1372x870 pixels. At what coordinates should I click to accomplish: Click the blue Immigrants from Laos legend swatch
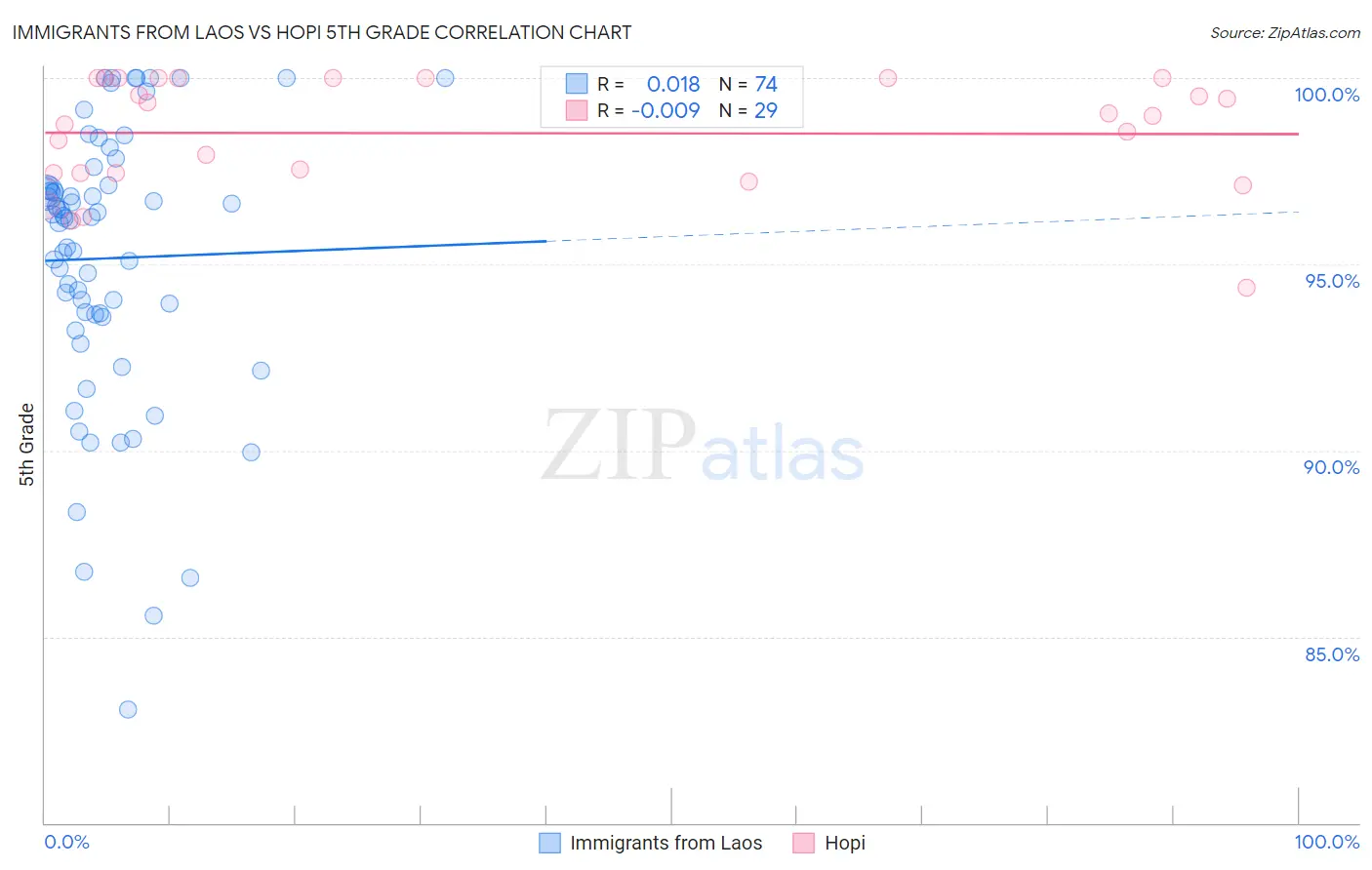(x=550, y=843)
